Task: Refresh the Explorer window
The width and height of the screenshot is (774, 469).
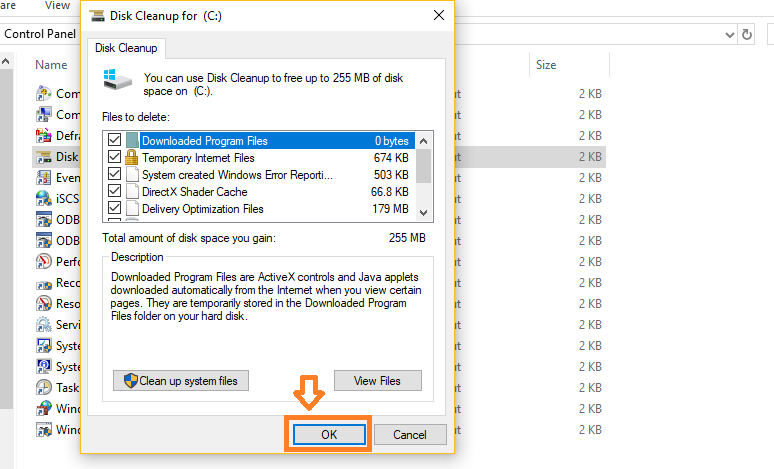Action: click(x=747, y=35)
